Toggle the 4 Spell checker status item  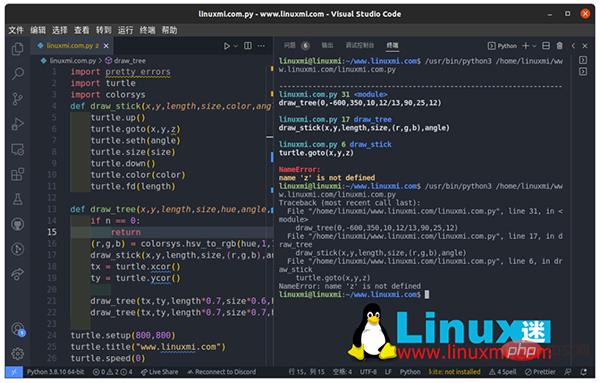pos(502,372)
